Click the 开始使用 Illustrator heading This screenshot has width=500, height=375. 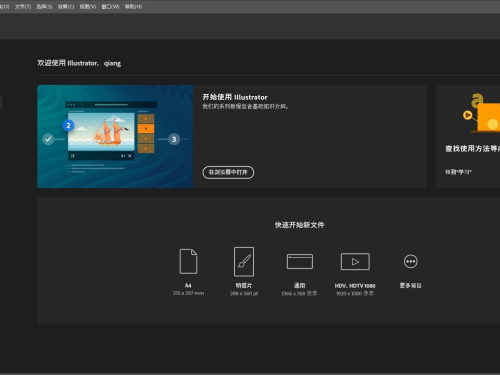pyautogui.click(x=235, y=97)
